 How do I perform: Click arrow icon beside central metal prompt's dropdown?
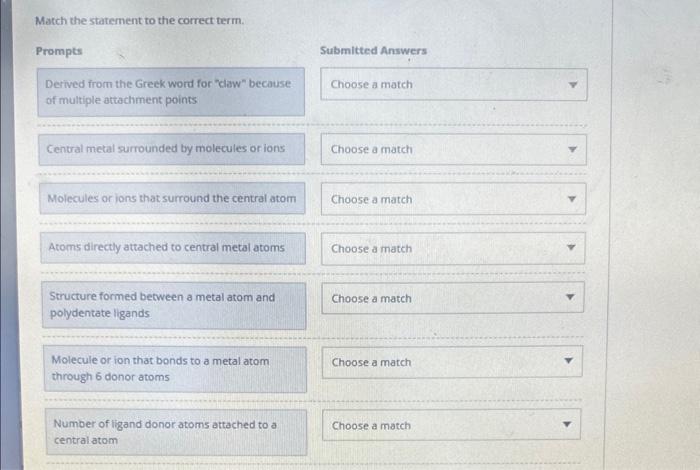coord(572,150)
